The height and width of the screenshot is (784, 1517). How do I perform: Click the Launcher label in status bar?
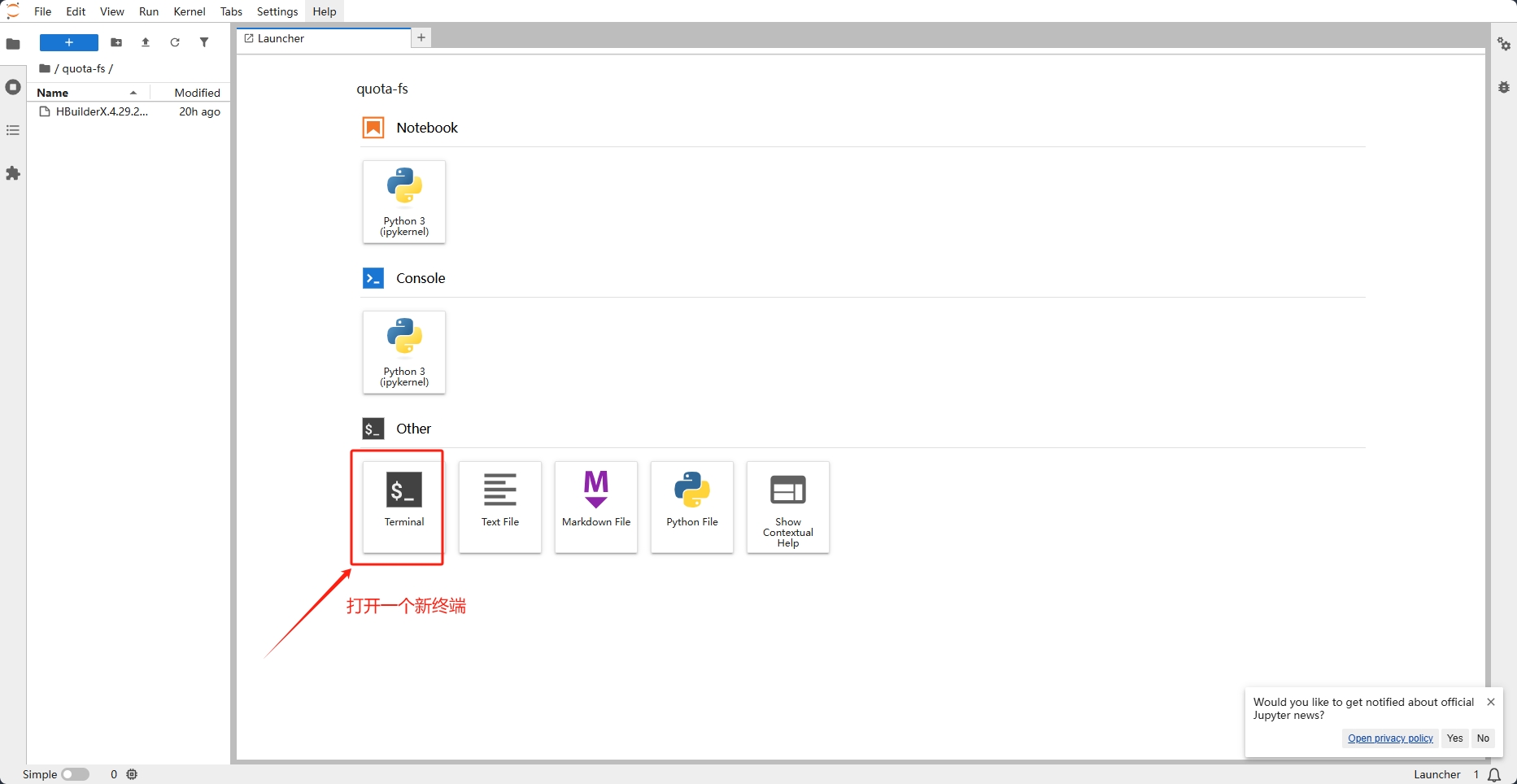click(1436, 774)
